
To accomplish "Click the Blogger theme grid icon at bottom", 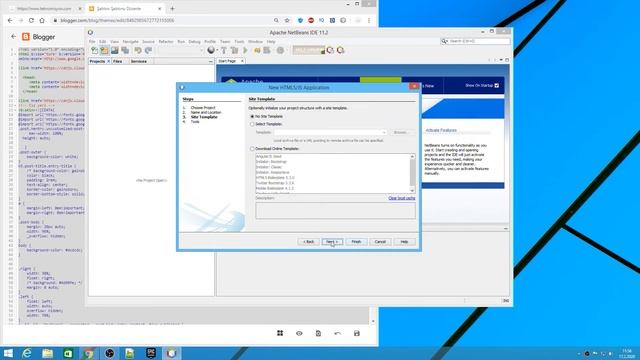I will pyautogui.click(x=280, y=333).
